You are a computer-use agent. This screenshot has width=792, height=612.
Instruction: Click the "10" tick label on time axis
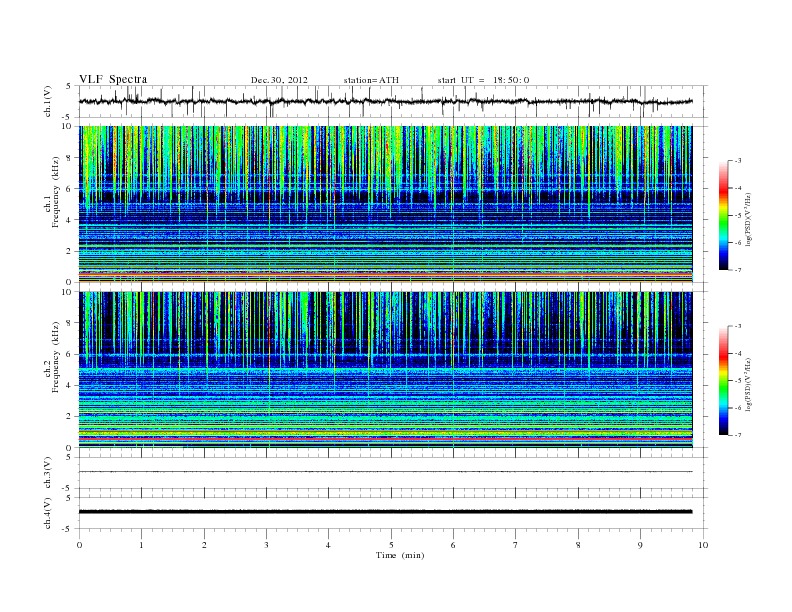(x=703, y=545)
